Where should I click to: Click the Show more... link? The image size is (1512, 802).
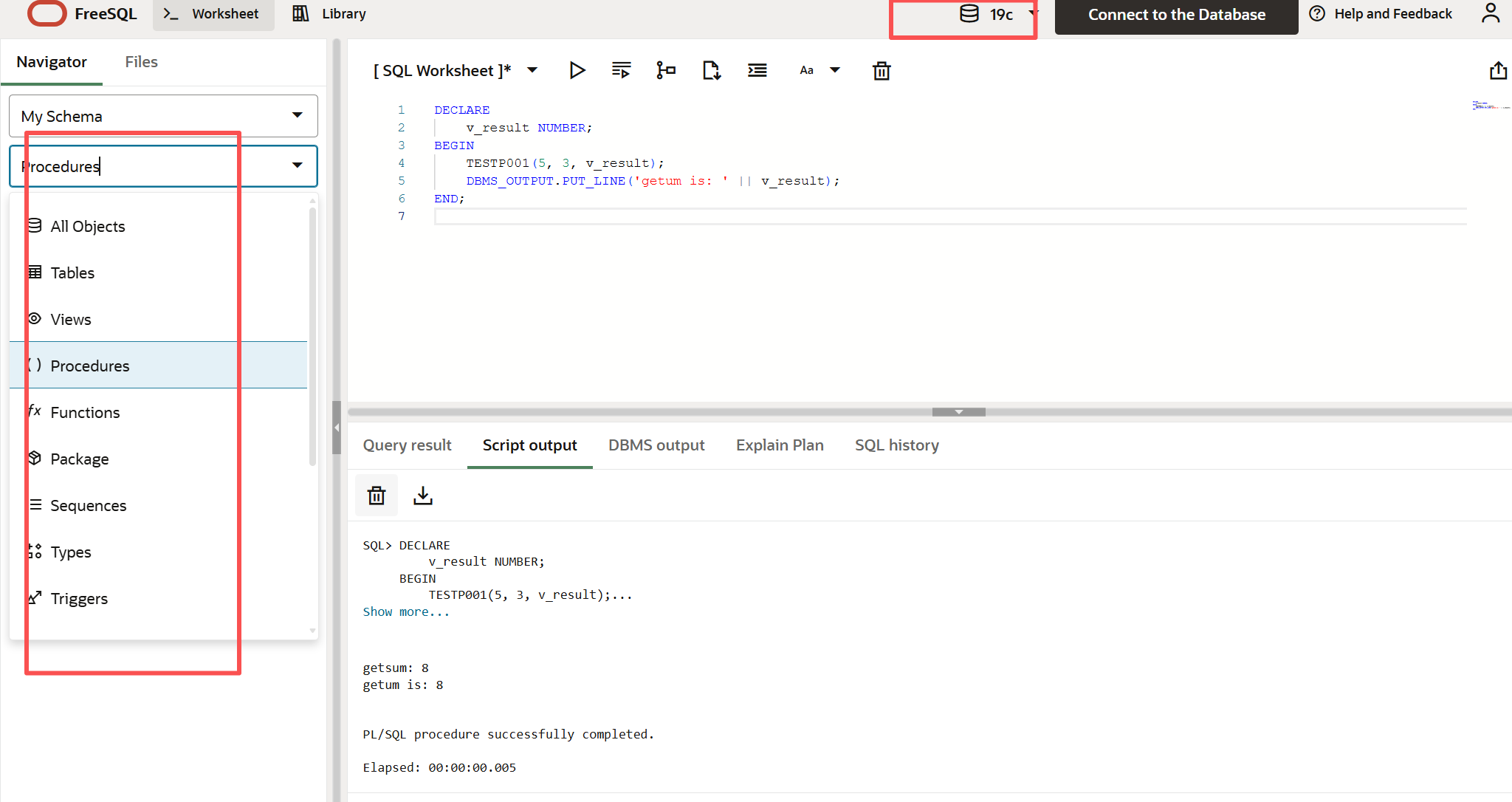tap(405, 611)
